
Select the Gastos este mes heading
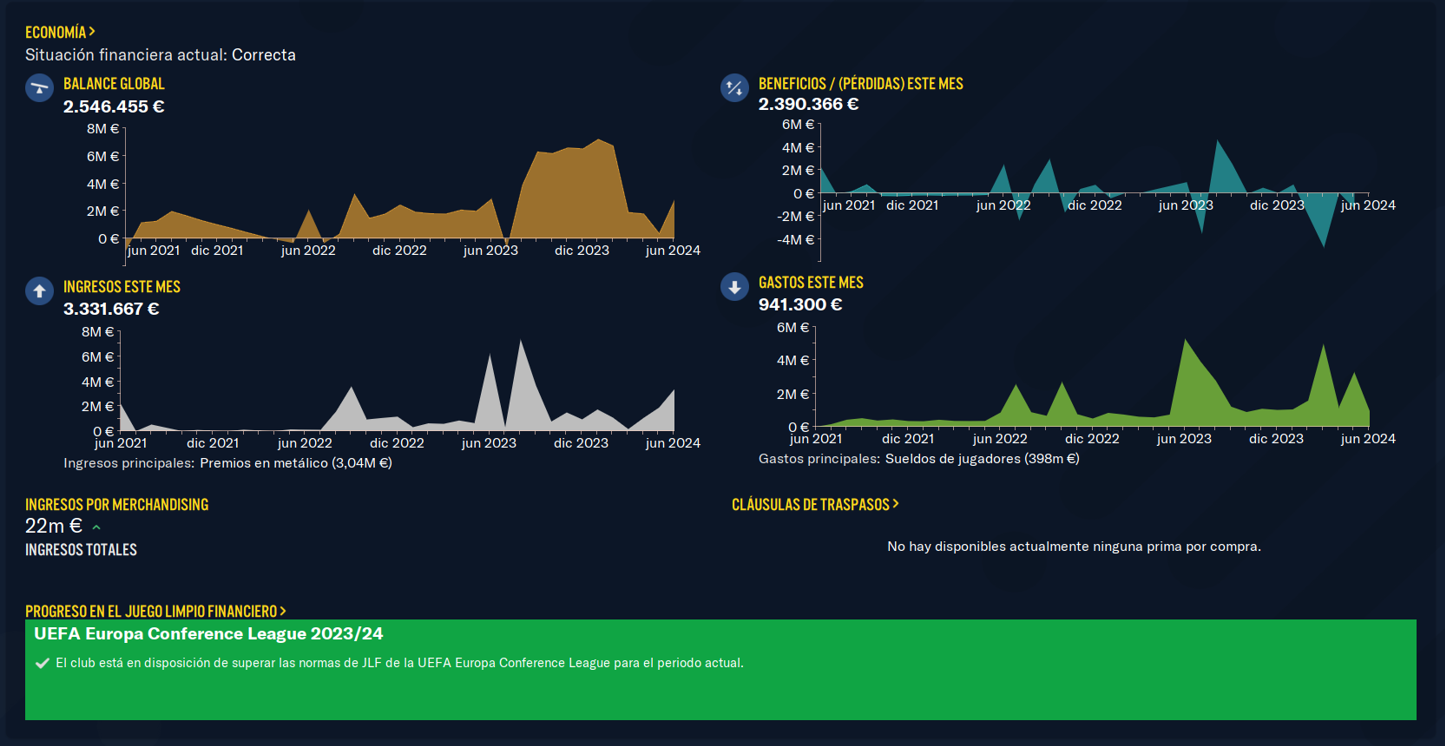[811, 283]
